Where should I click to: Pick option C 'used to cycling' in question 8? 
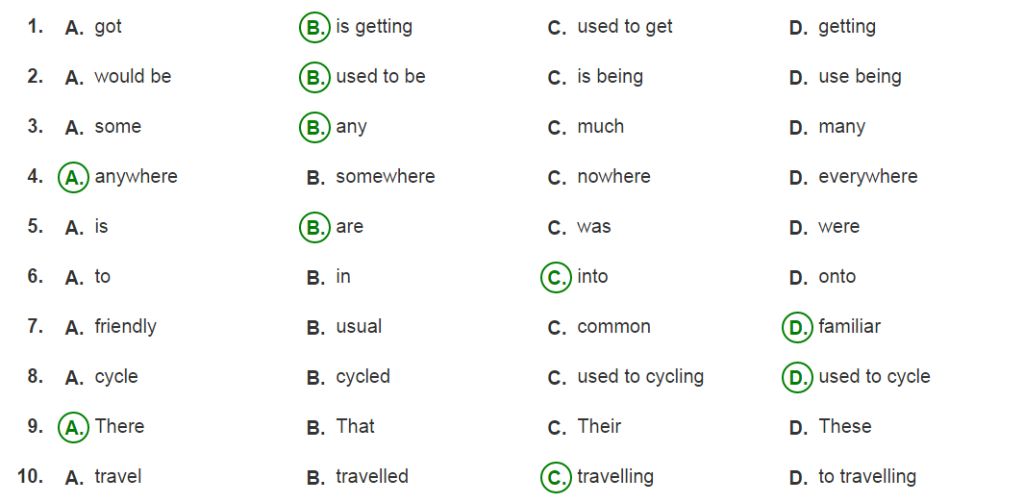pos(626,378)
